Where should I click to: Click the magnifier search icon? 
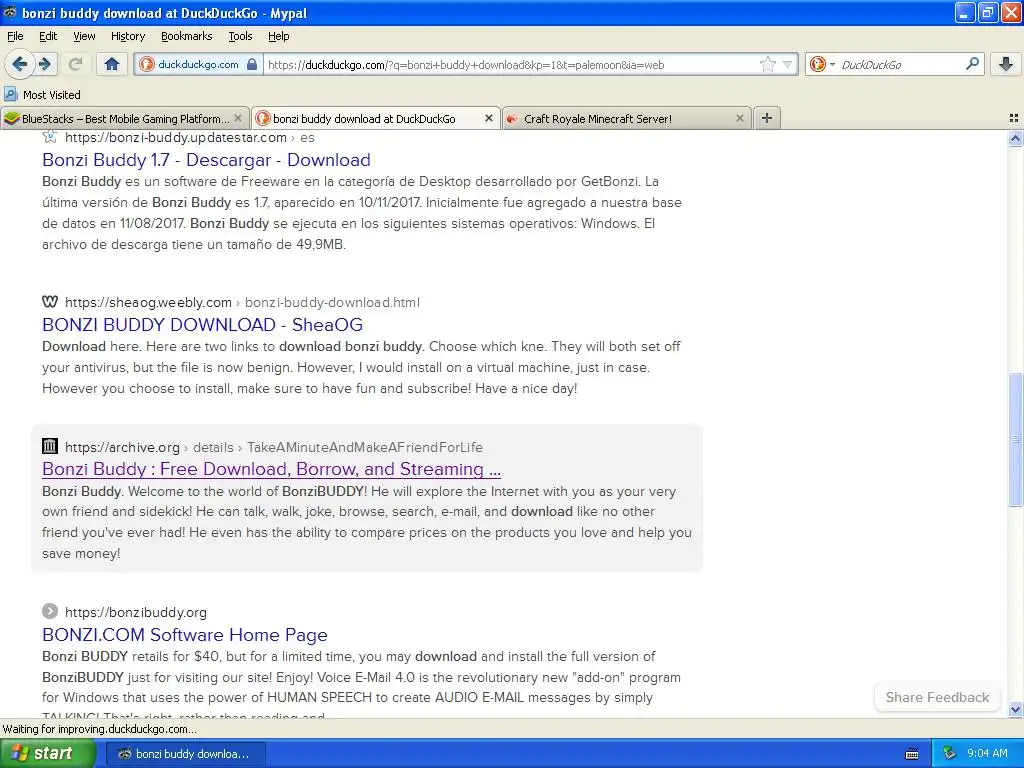tap(972, 64)
